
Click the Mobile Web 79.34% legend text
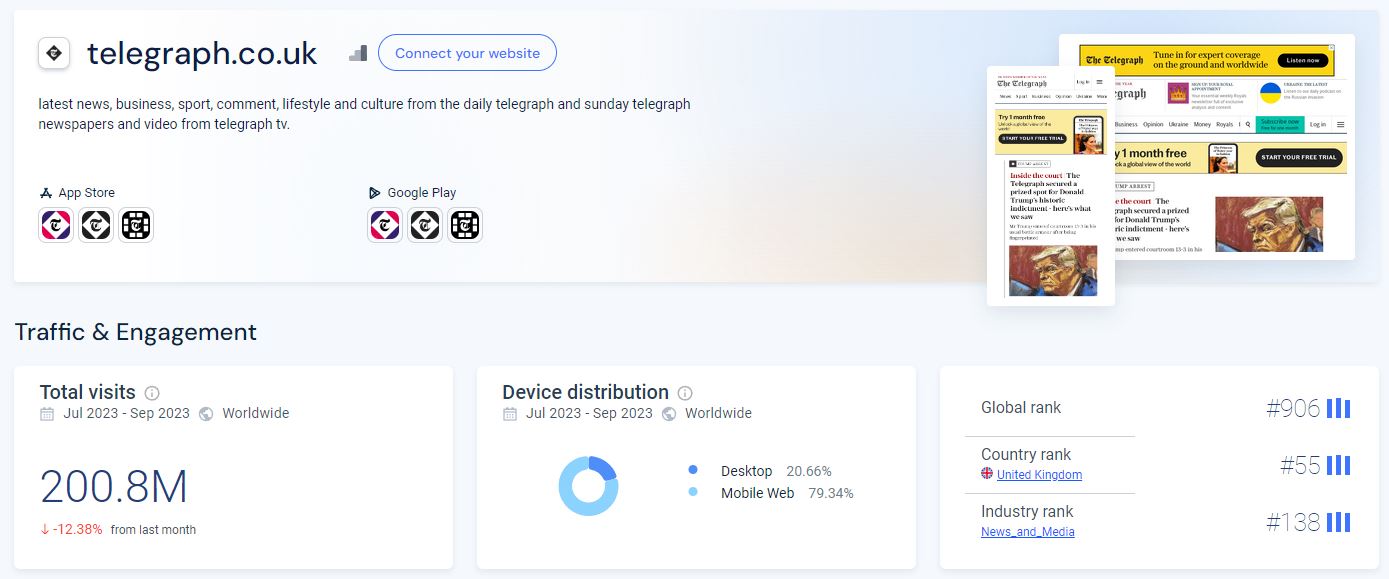pos(787,493)
